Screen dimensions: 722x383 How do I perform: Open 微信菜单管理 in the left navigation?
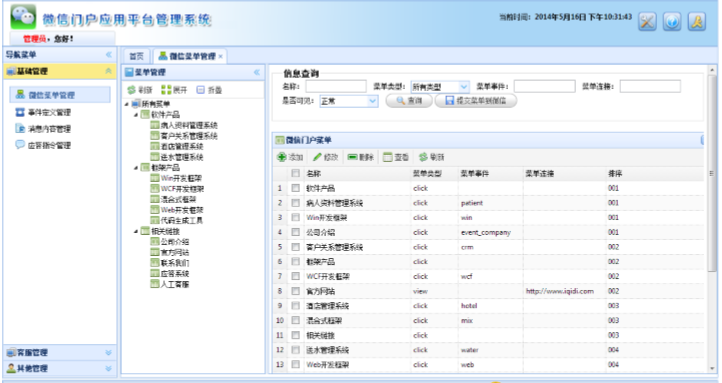60,95
